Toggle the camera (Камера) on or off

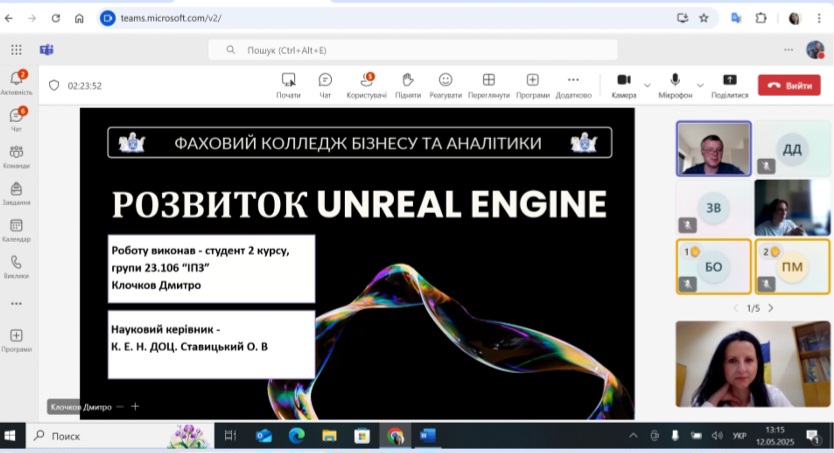pyautogui.click(x=623, y=84)
